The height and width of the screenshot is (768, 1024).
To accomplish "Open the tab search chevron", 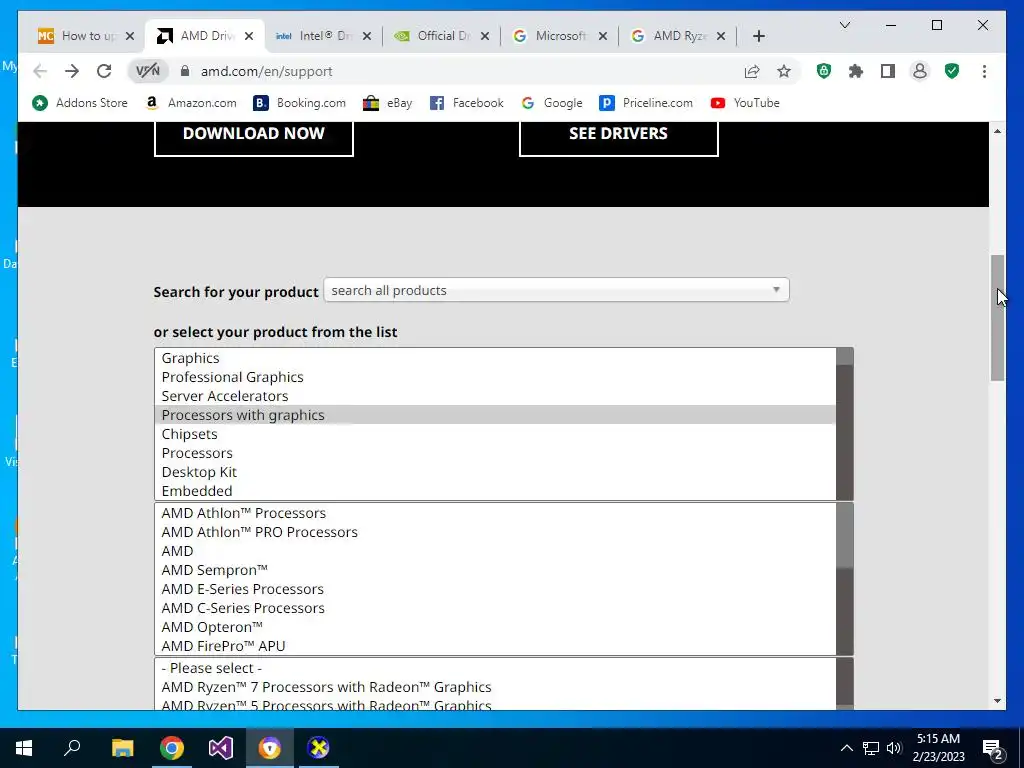I will pyautogui.click(x=844, y=25).
